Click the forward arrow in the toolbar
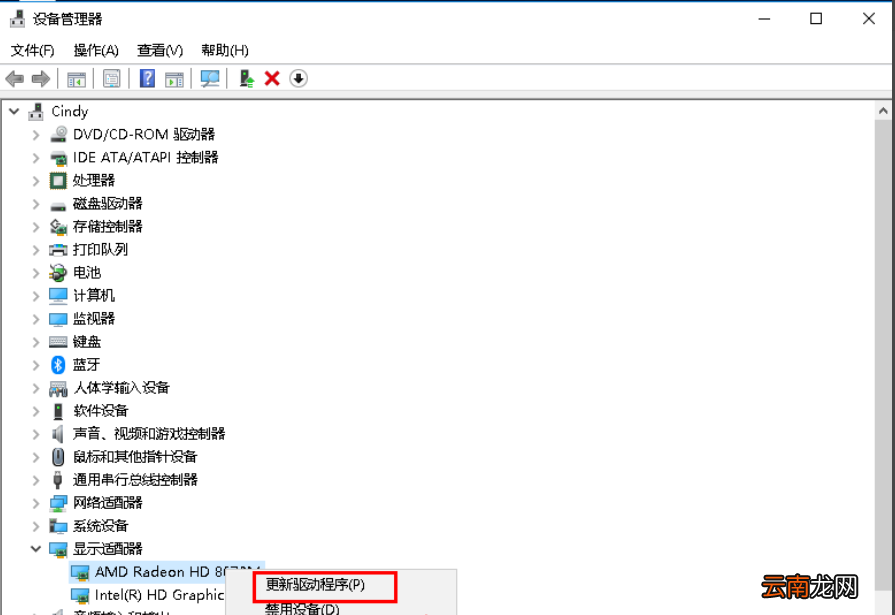 [x=41, y=78]
